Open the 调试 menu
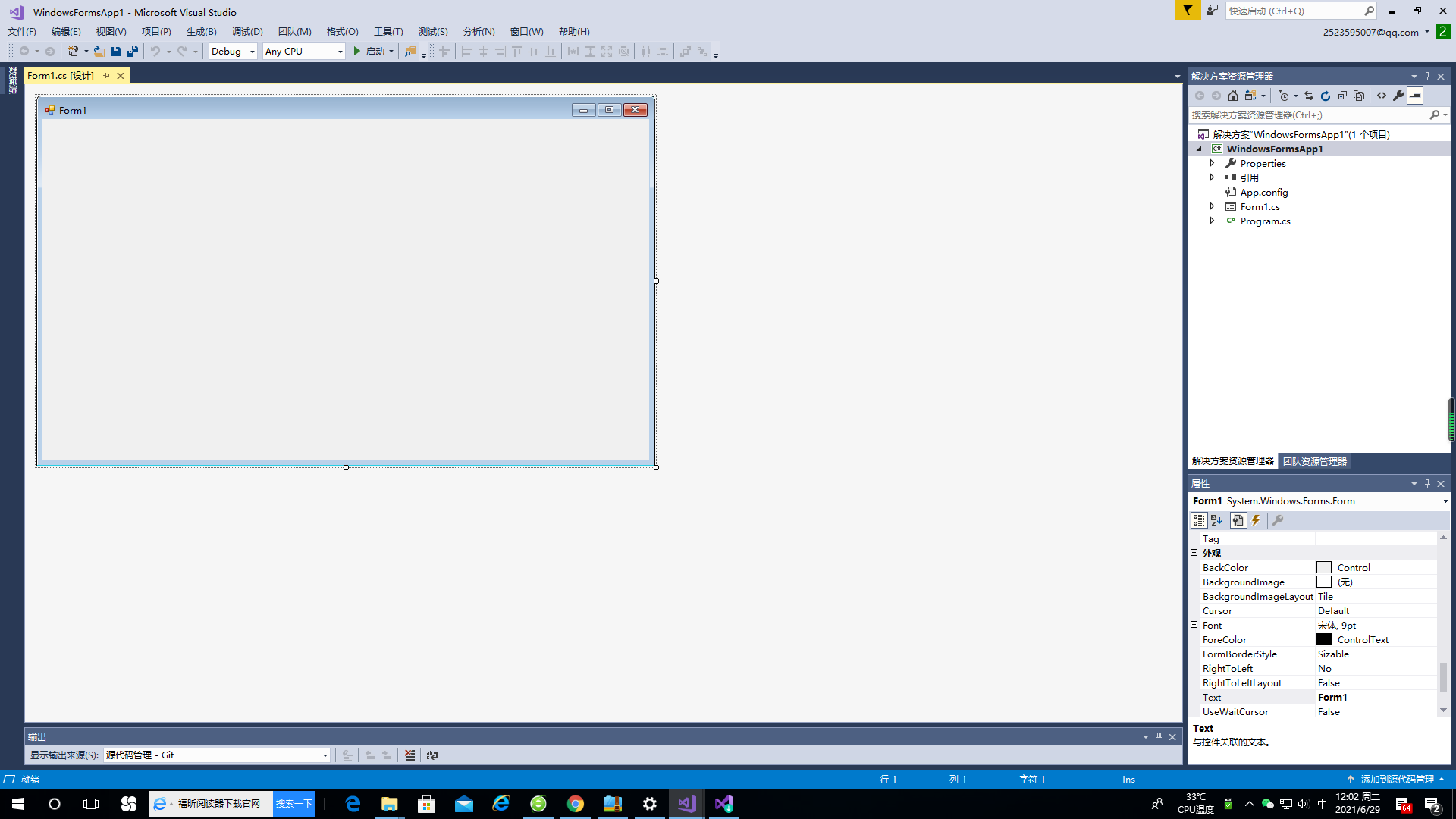 (x=248, y=31)
